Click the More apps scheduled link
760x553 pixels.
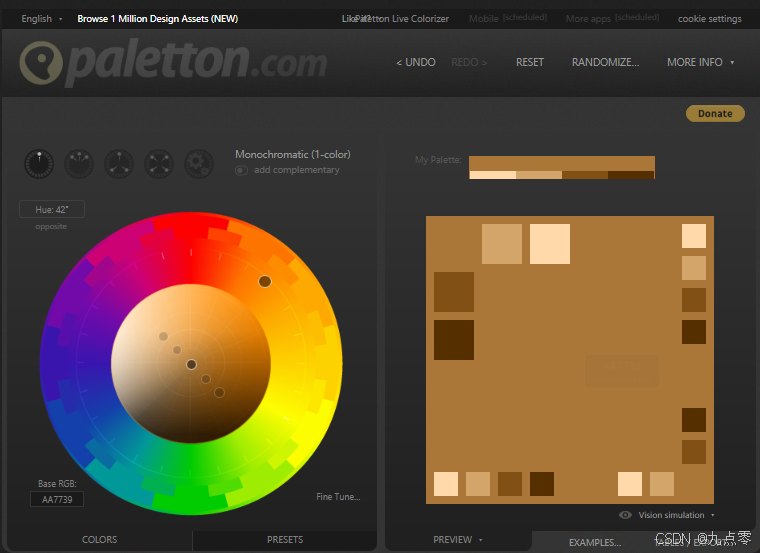coord(612,18)
